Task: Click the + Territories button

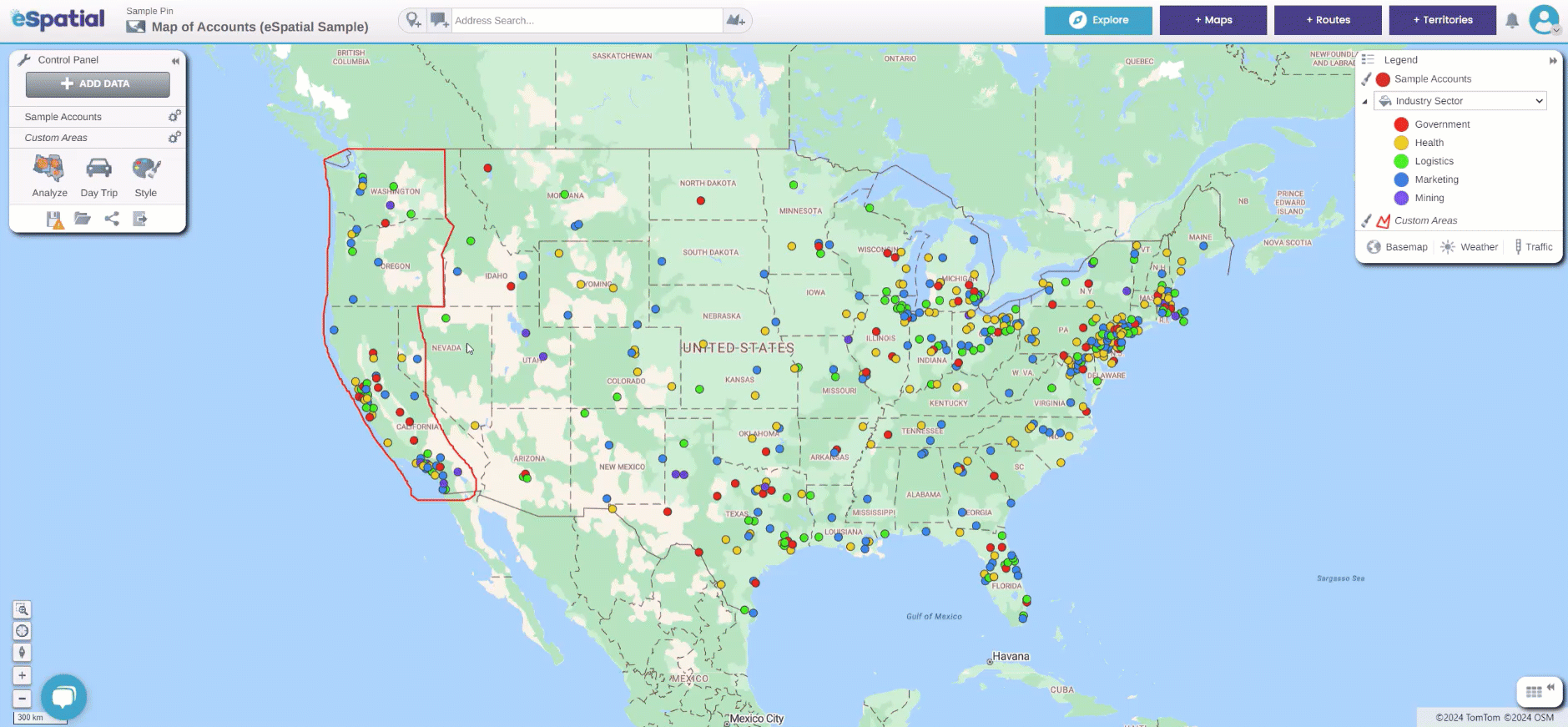Action: point(1443,20)
